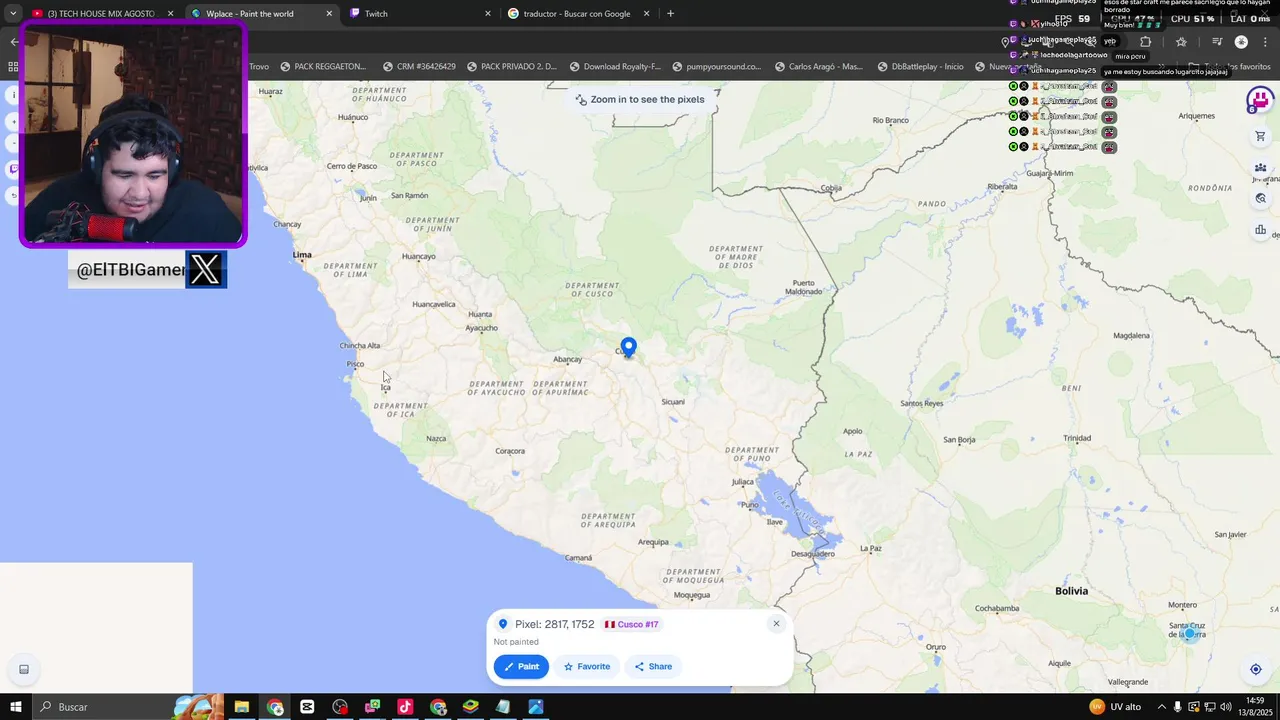Screen dimensions: 1280x720
Task: Open OBS Studio from the taskbar
Action: click(340, 707)
